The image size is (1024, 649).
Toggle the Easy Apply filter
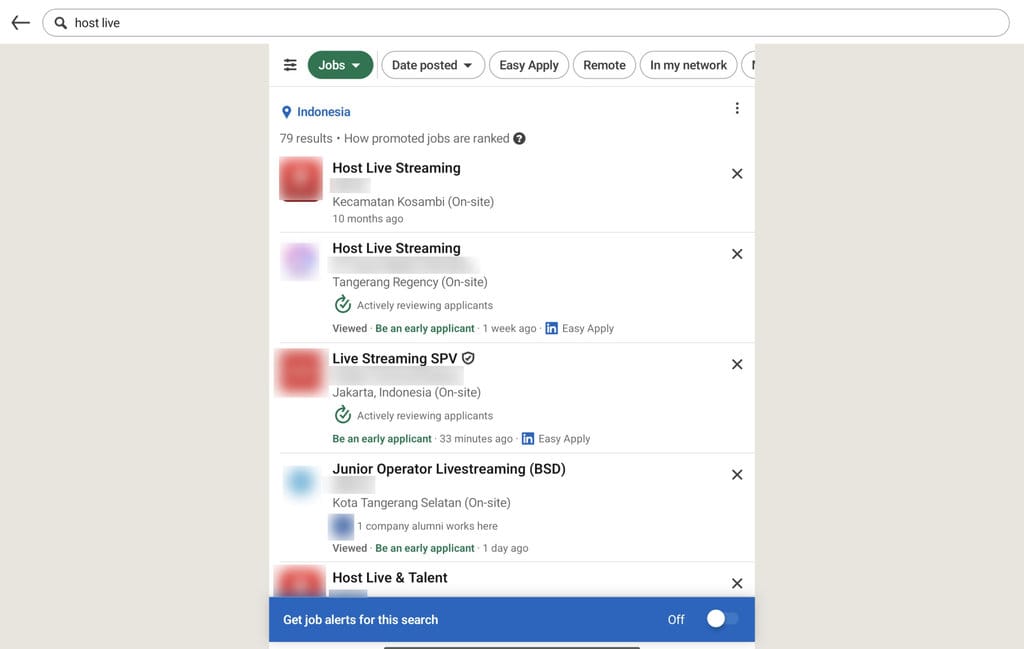click(528, 65)
